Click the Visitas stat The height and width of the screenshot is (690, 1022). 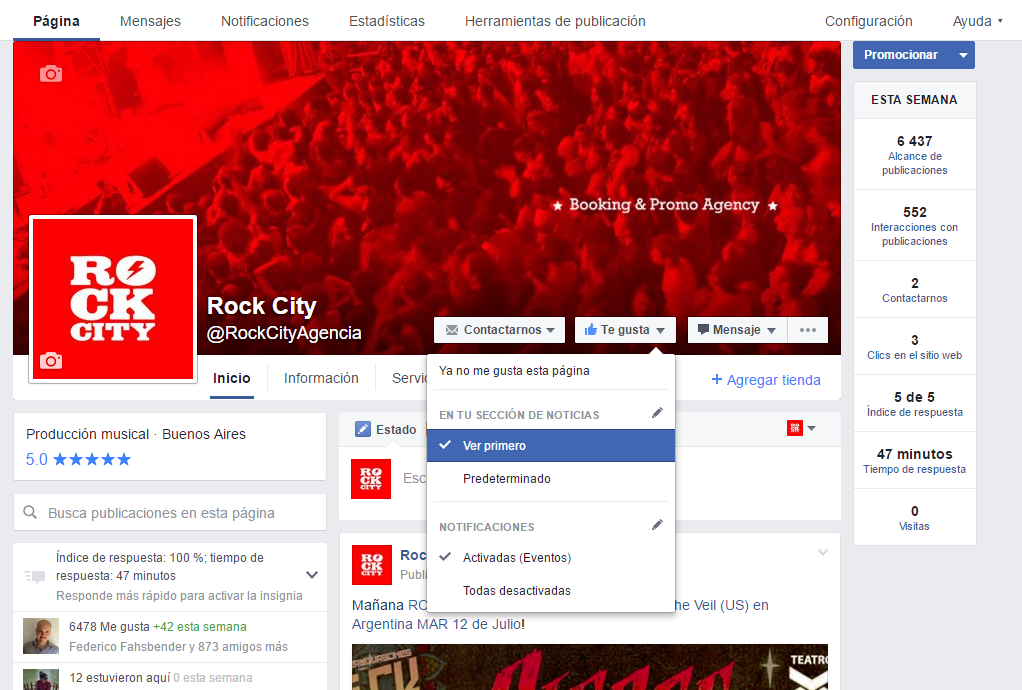(914, 517)
